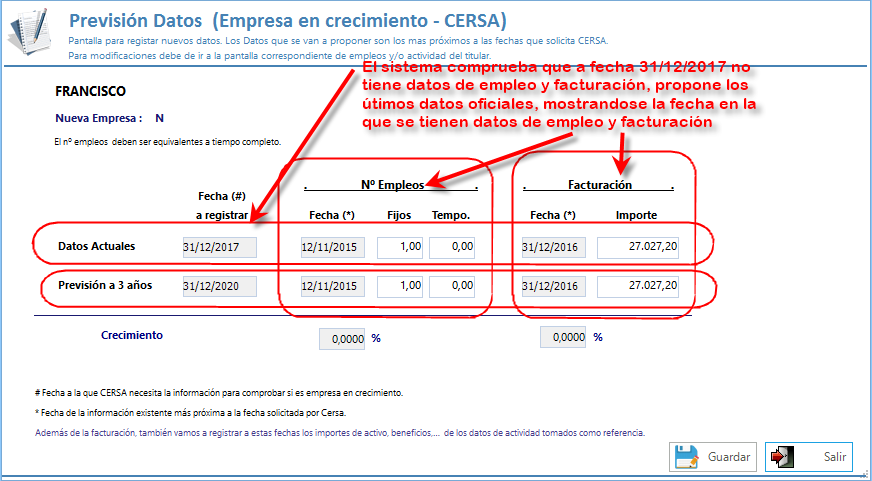872x481 pixels.
Task: Edit Tempo. value in Previsión a 3 años row
Action: coord(452,286)
